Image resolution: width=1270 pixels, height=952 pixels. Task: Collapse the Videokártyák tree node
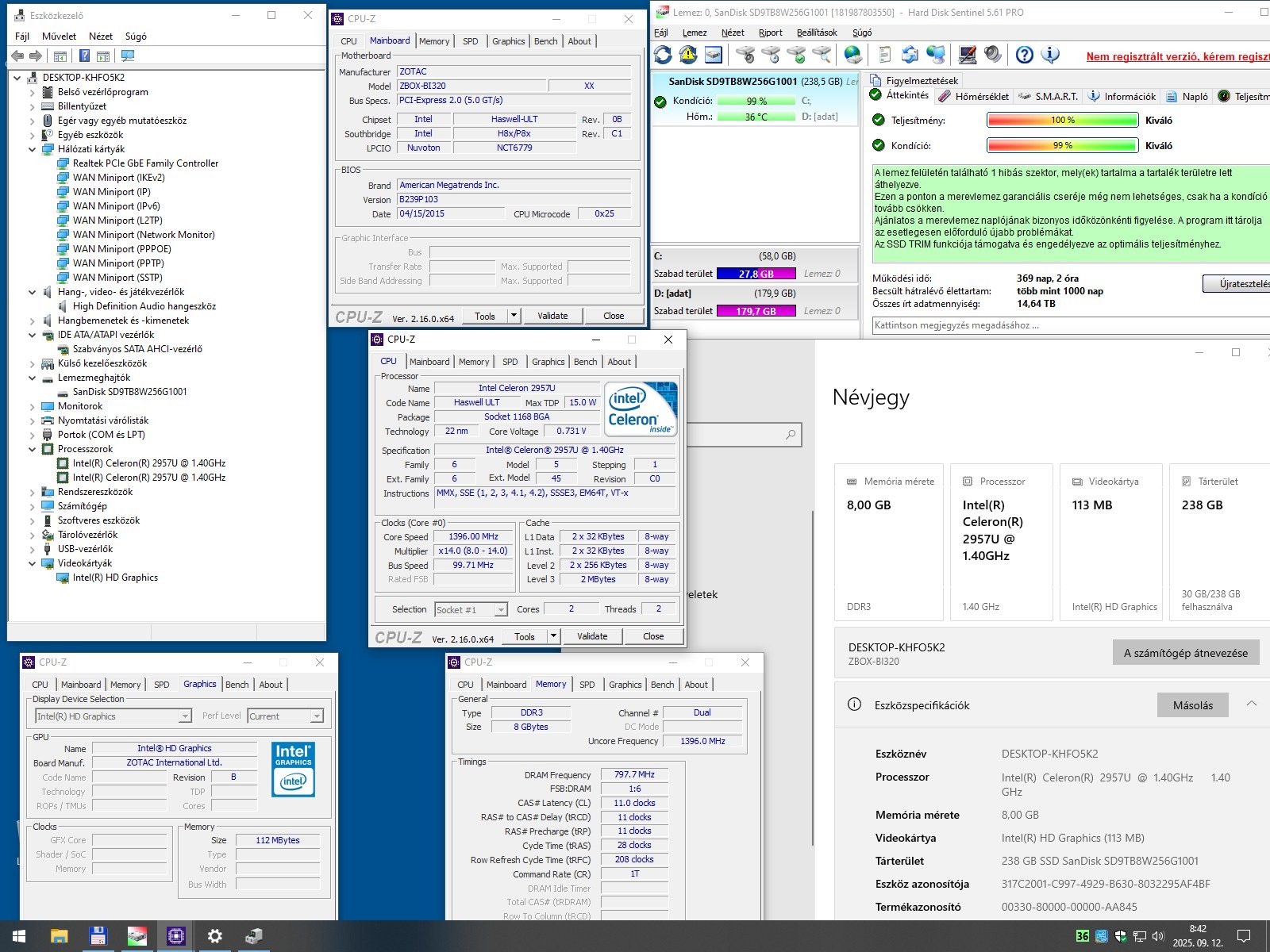click(x=32, y=563)
